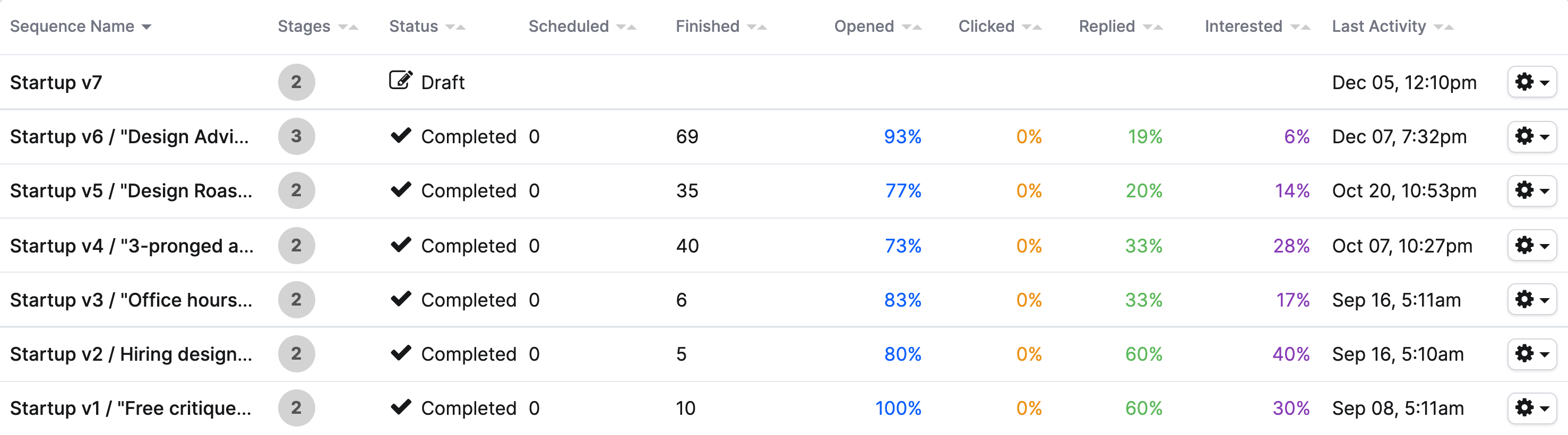Viewport: 1568px width, 435px height.
Task: Open the Startup v7 sequence
Action: [56, 83]
